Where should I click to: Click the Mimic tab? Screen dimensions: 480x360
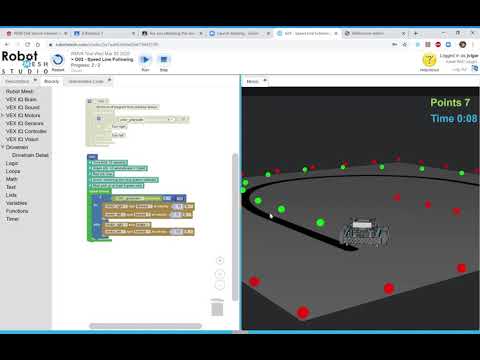[x=252, y=81]
